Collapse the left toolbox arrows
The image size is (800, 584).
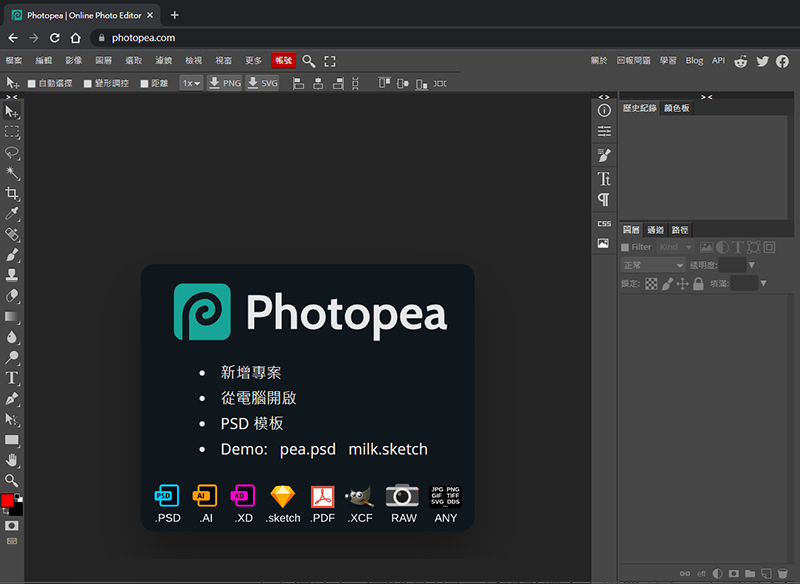[11, 97]
